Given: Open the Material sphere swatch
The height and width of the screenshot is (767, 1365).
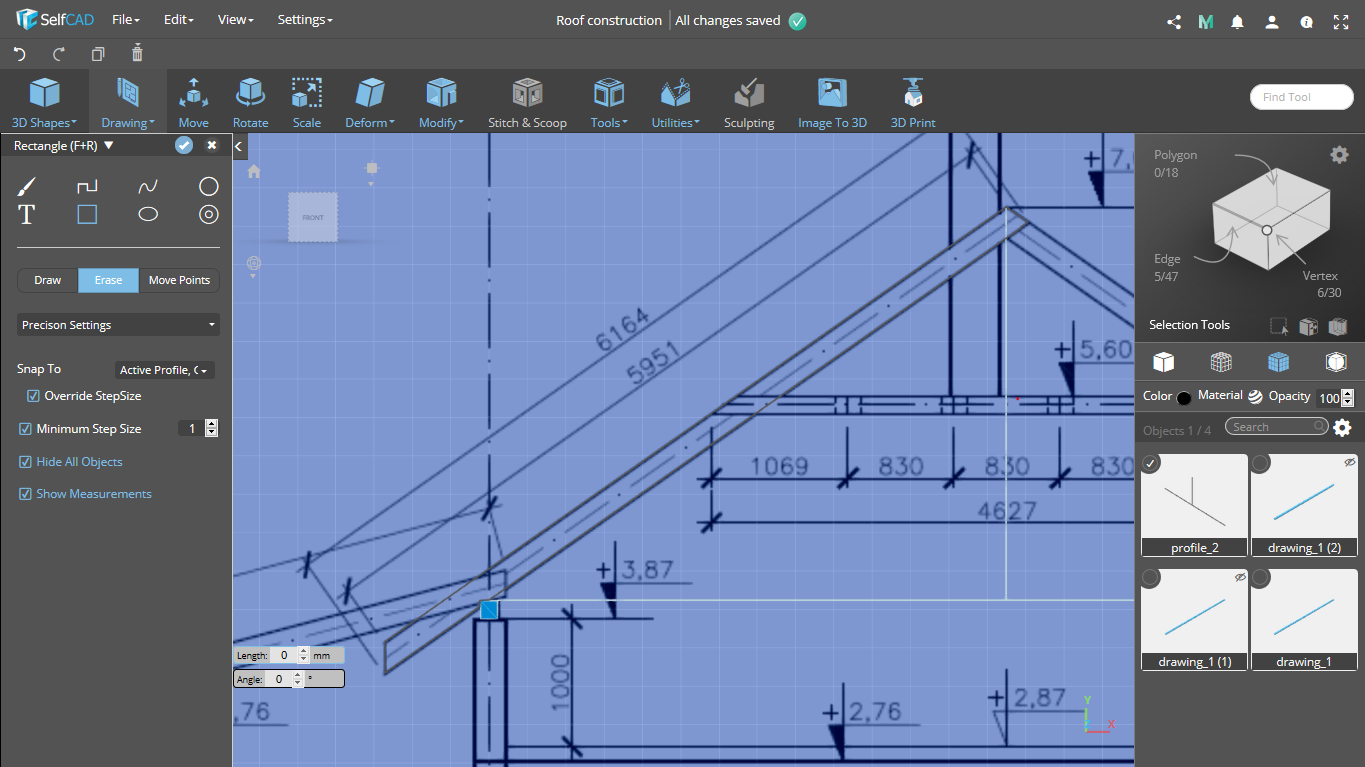Looking at the screenshot, I should 1255,397.
